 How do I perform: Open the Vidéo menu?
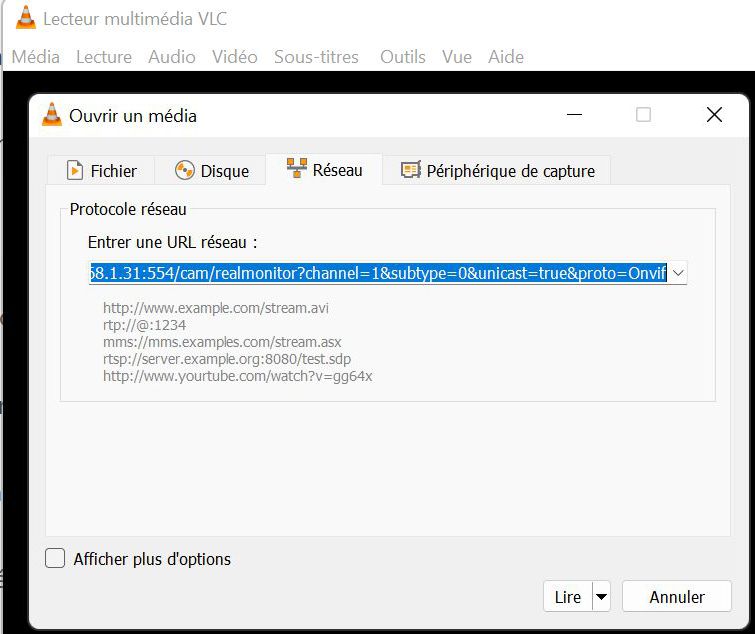[x=234, y=57]
